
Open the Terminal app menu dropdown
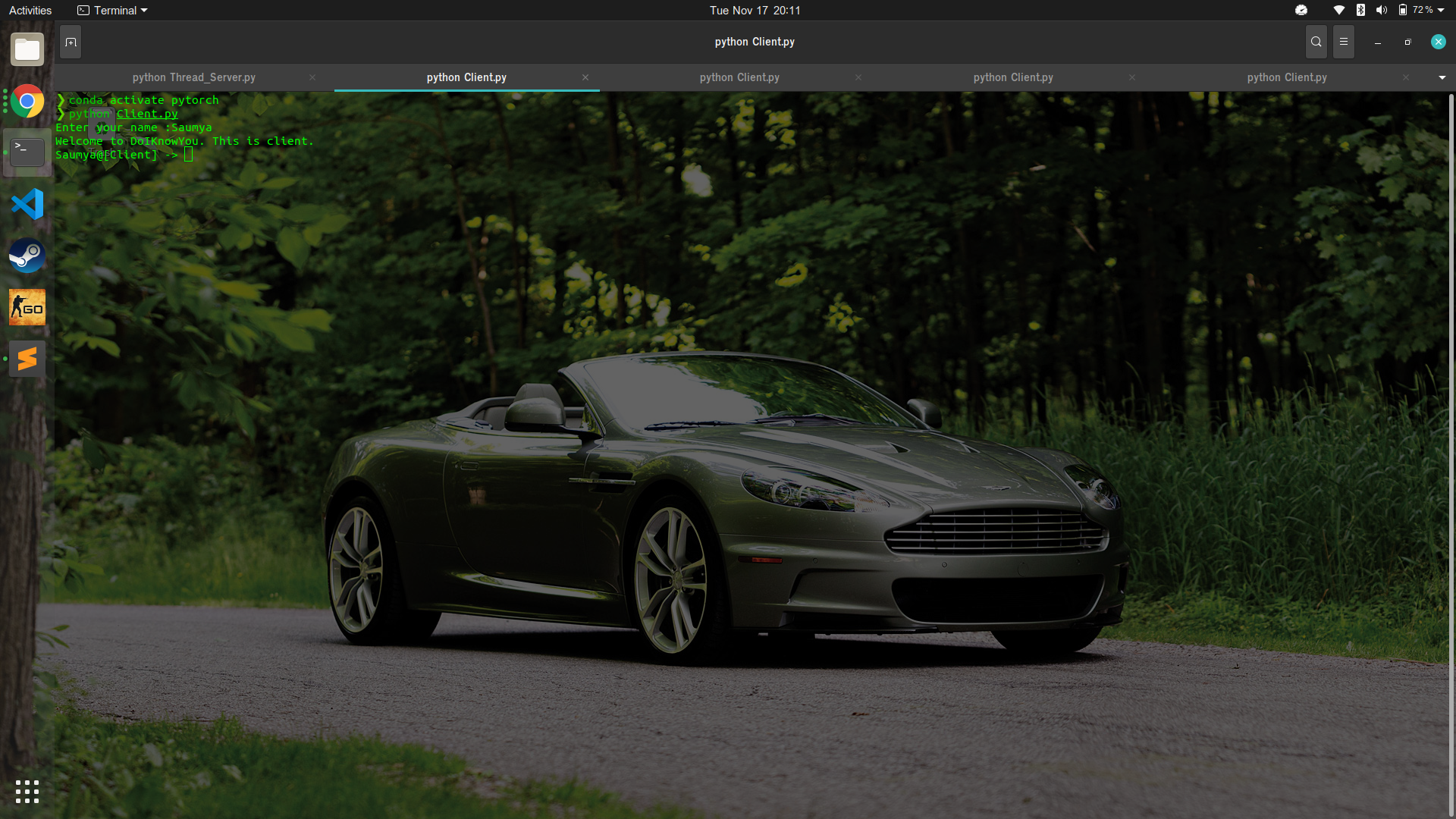coord(112,11)
